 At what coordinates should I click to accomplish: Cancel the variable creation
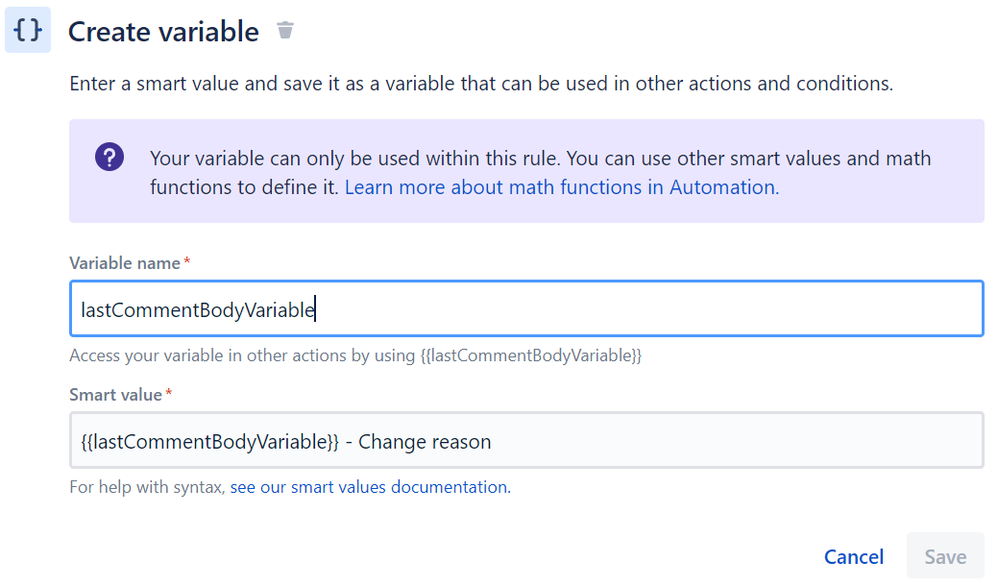853,556
